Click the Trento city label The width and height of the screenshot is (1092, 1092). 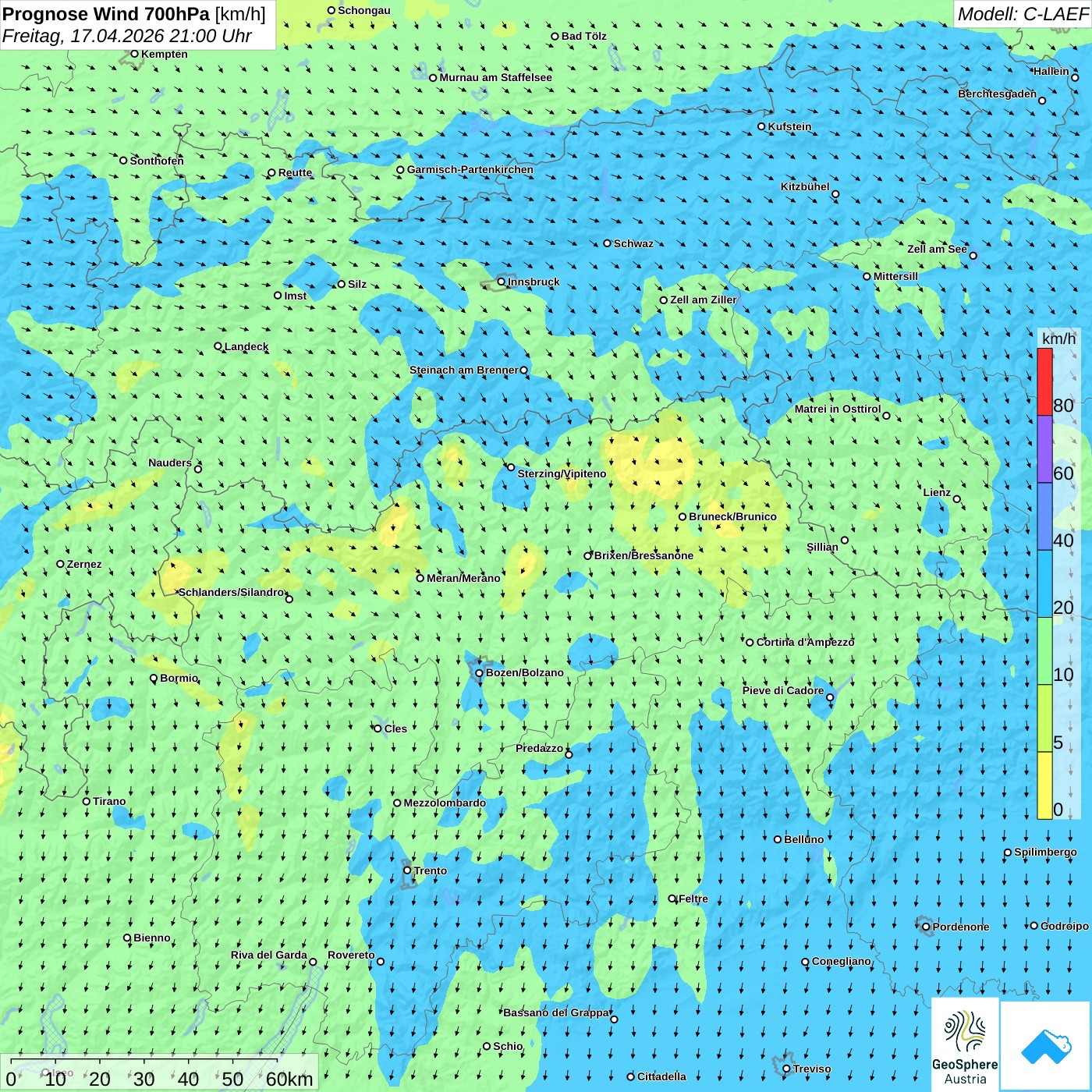431,870
